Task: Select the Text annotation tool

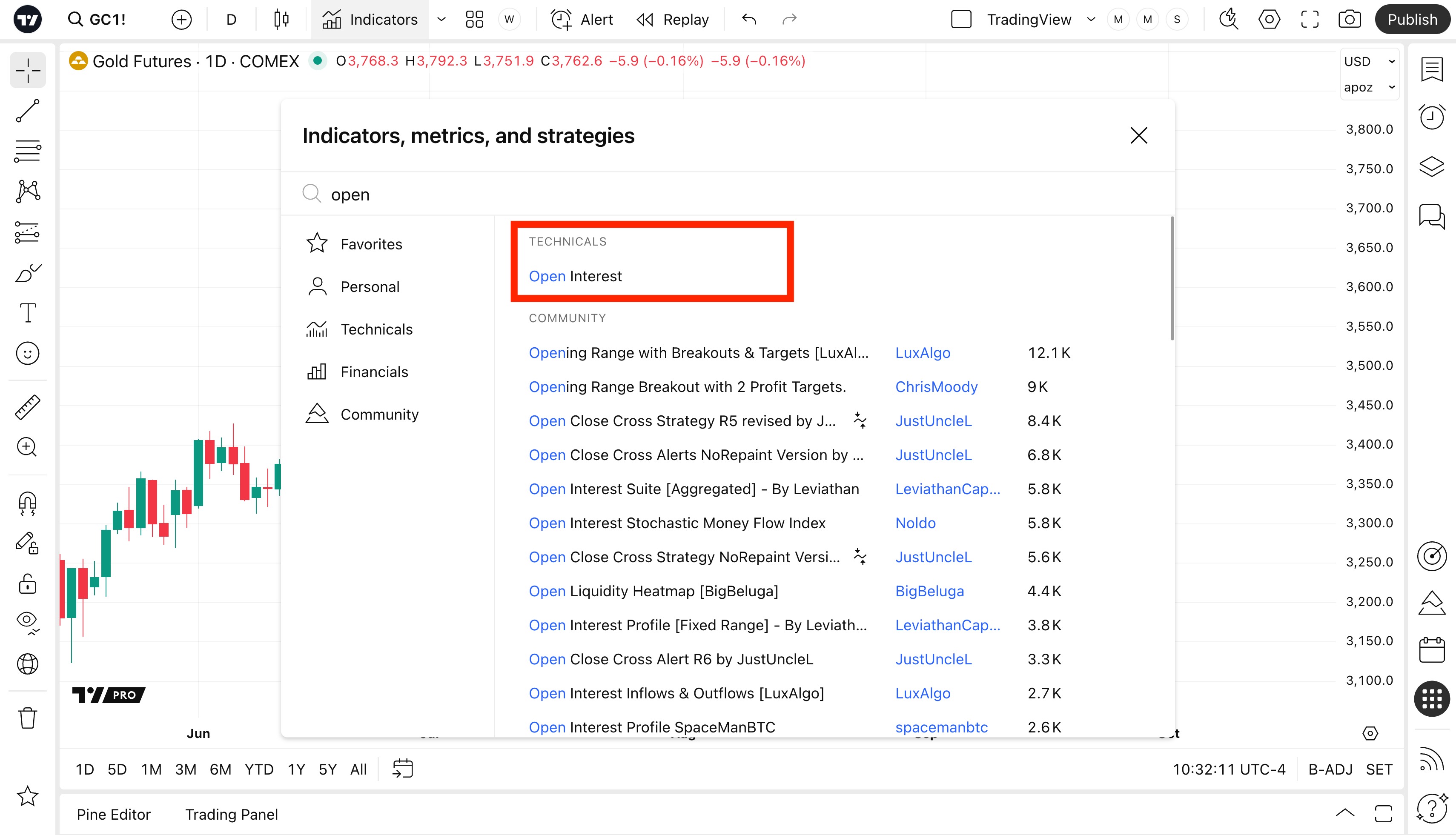Action: (28, 313)
